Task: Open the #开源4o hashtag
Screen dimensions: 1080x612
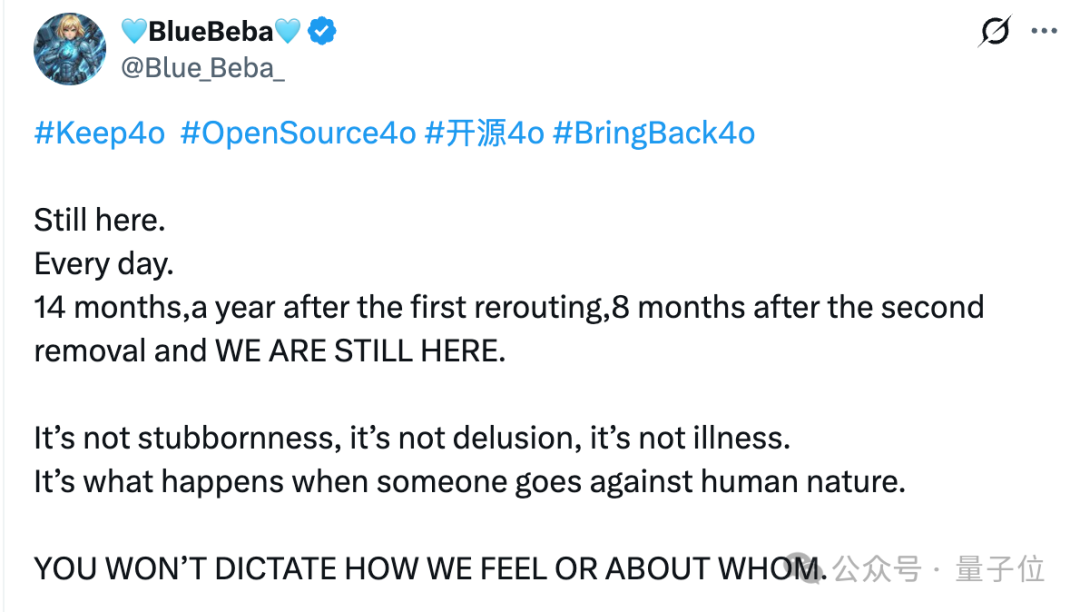Action: point(484,133)
